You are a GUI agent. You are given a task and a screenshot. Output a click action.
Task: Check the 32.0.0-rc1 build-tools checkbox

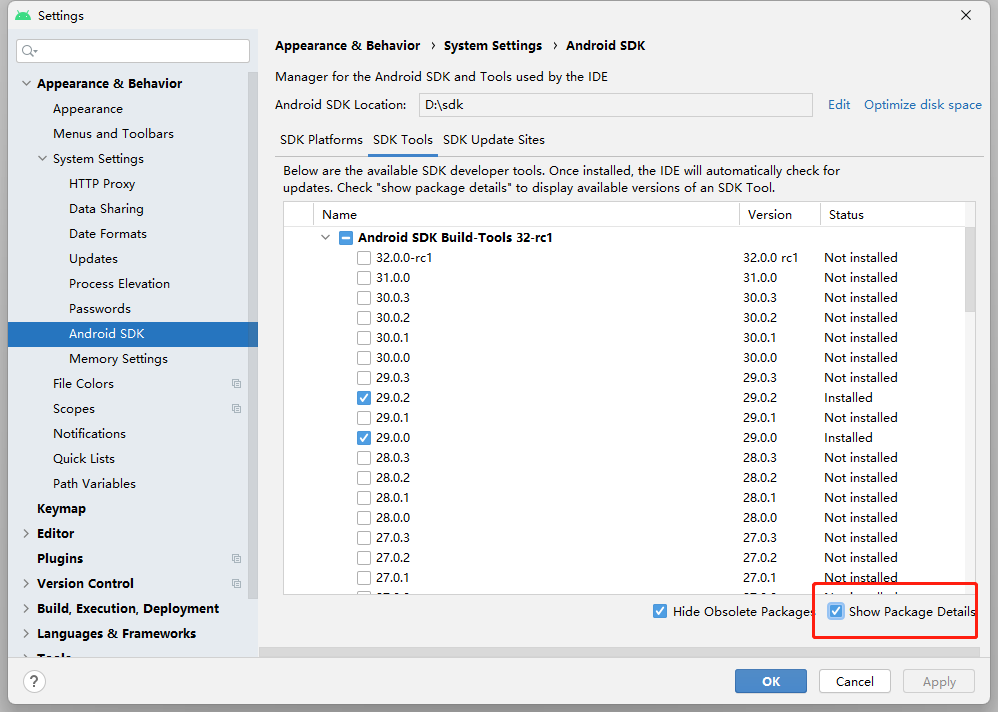point(364,258)
